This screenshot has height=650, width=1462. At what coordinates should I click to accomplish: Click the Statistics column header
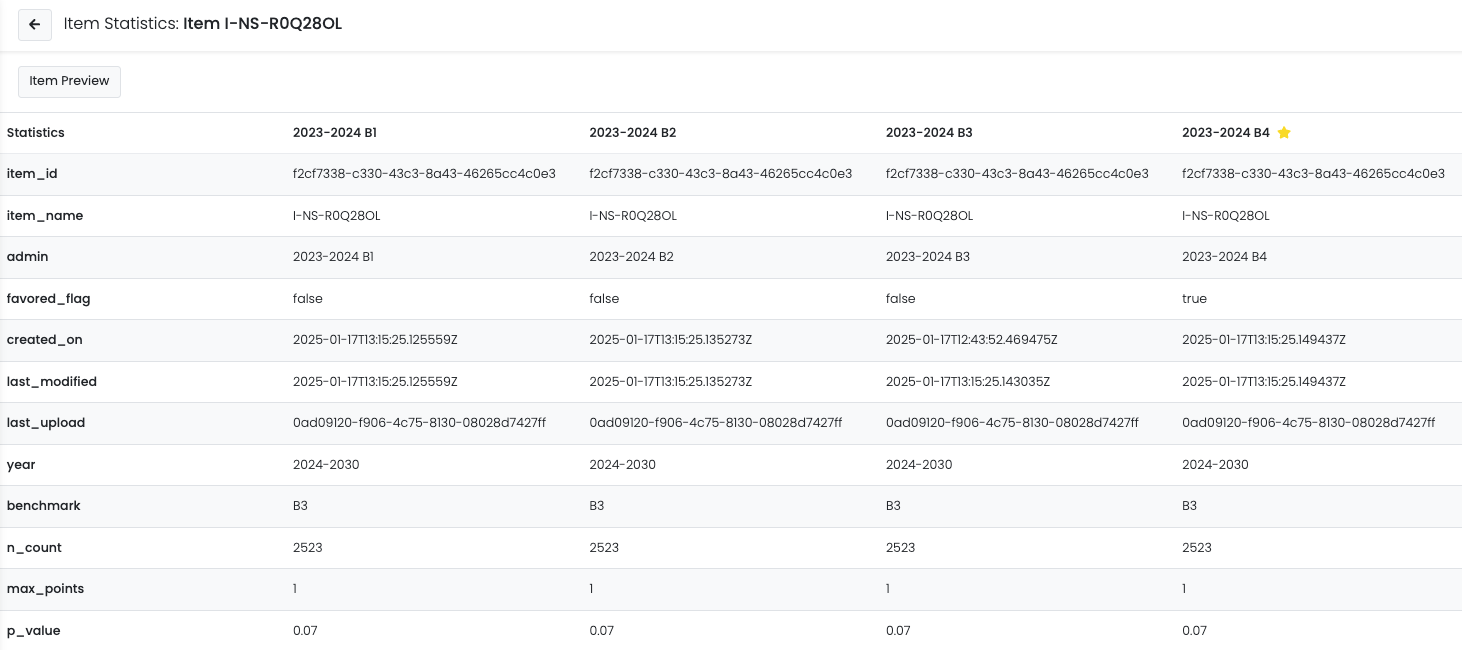click(36, 133)
